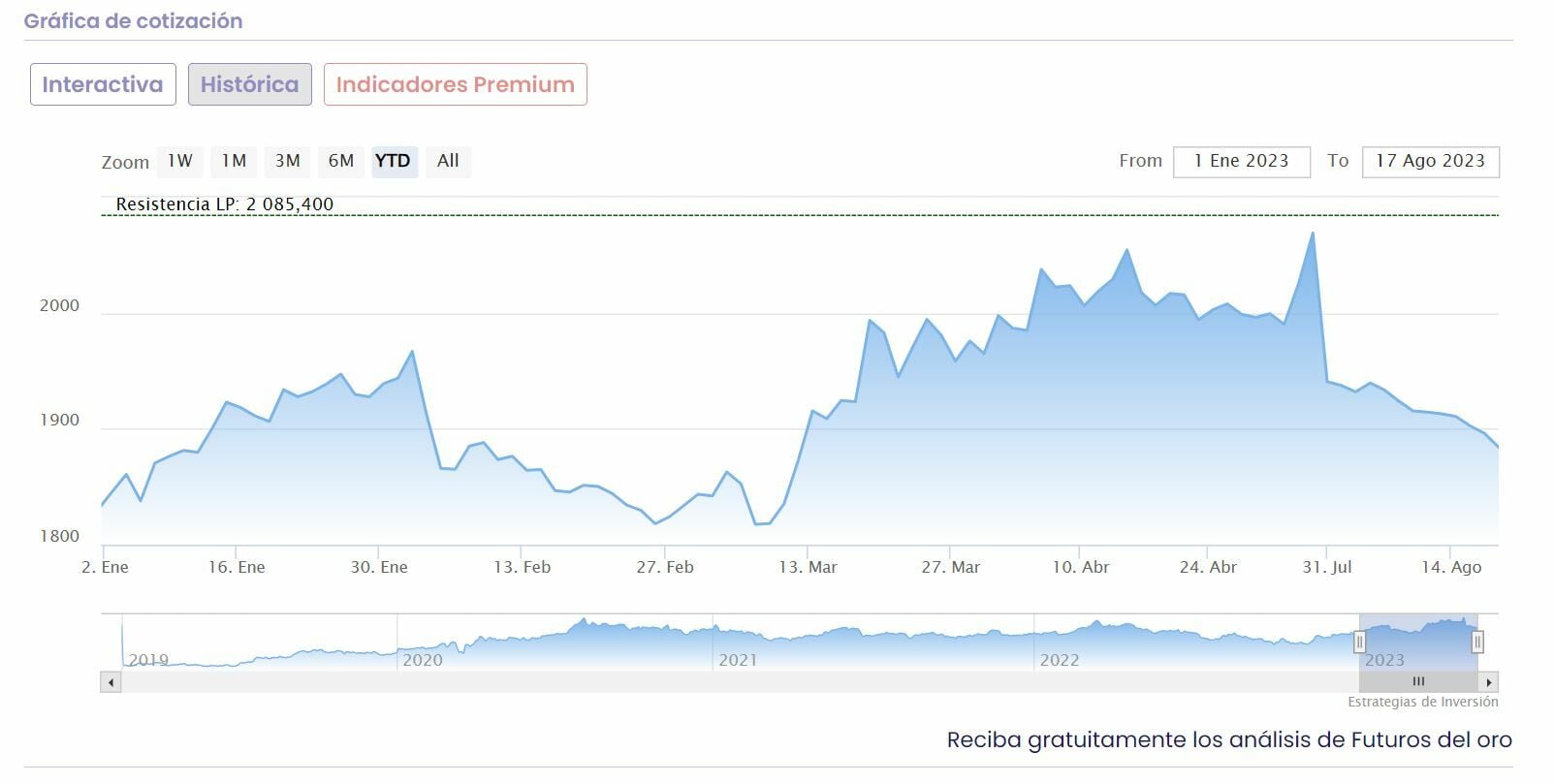The width and height of the screenshot is (1554, 784).
Task: Open the From date field
Action: point(1241,162)
